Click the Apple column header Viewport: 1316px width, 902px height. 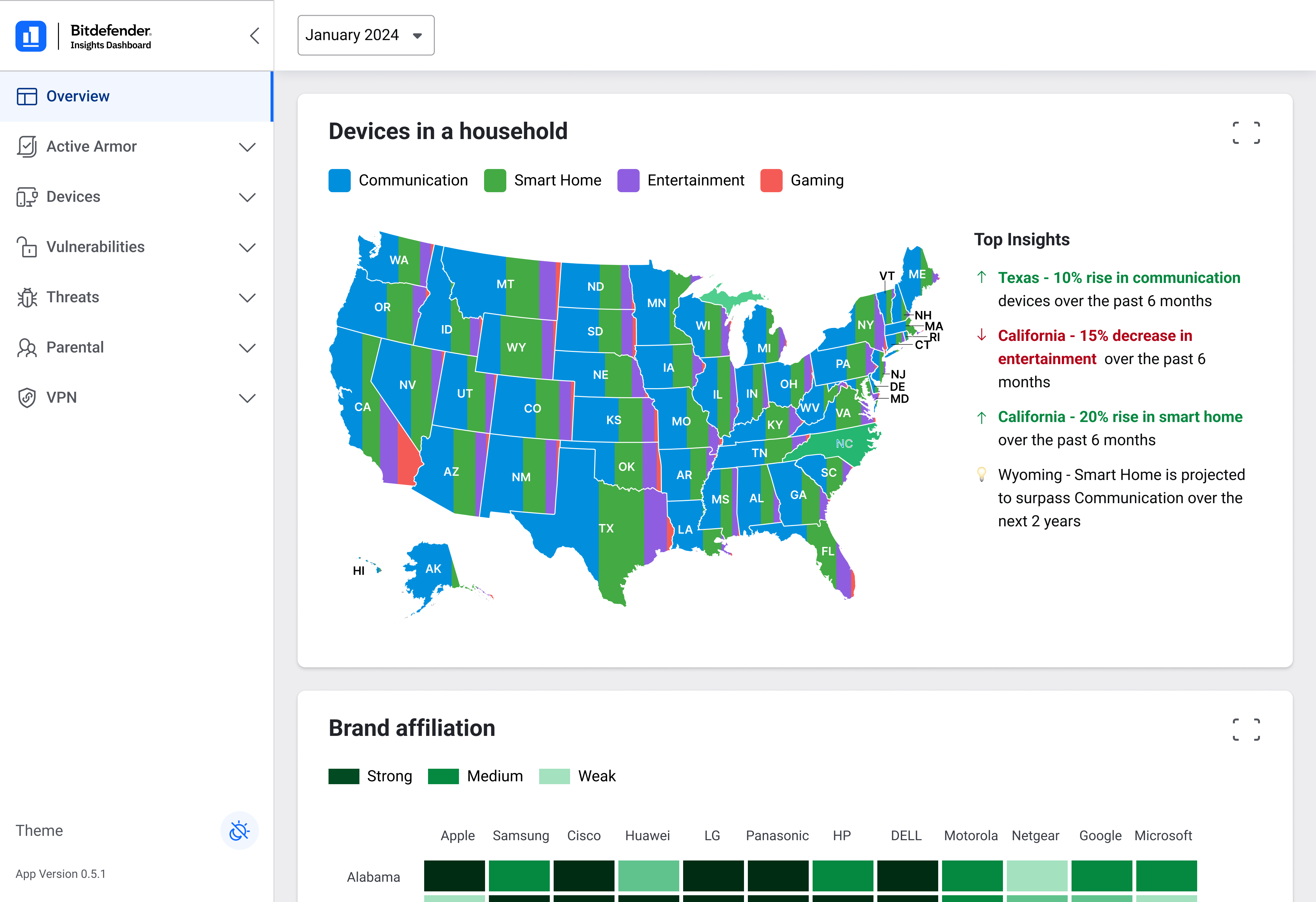point(458,836)
